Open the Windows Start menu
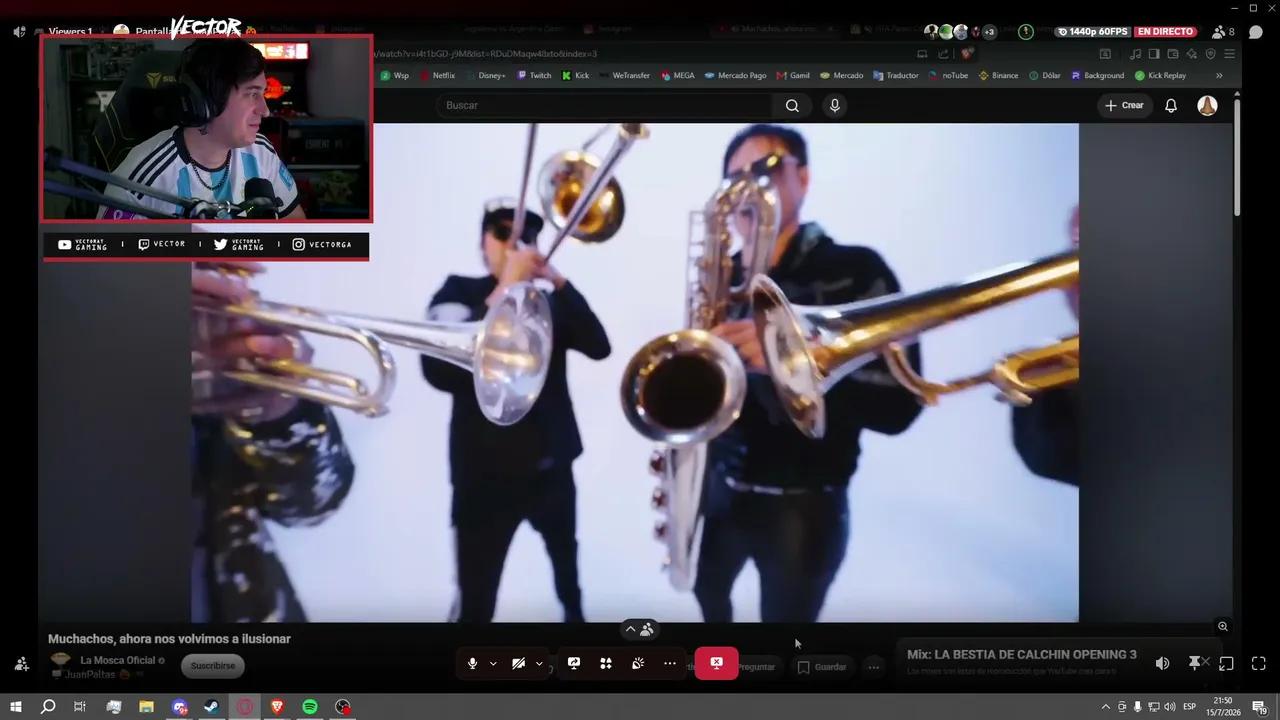The width and height of the screenshot is (1280, 720). coord(15,707)
